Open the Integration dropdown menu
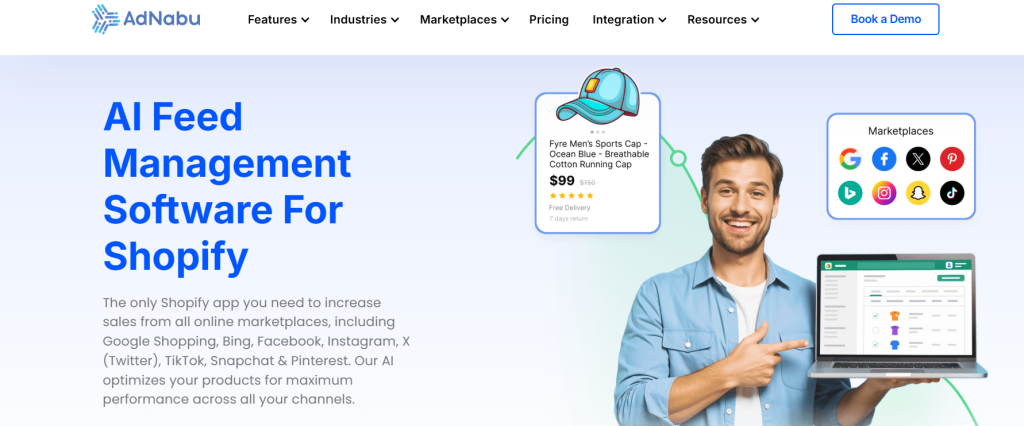The height and width of the screenshot is (426, 1024). click(x=630, y=20)
